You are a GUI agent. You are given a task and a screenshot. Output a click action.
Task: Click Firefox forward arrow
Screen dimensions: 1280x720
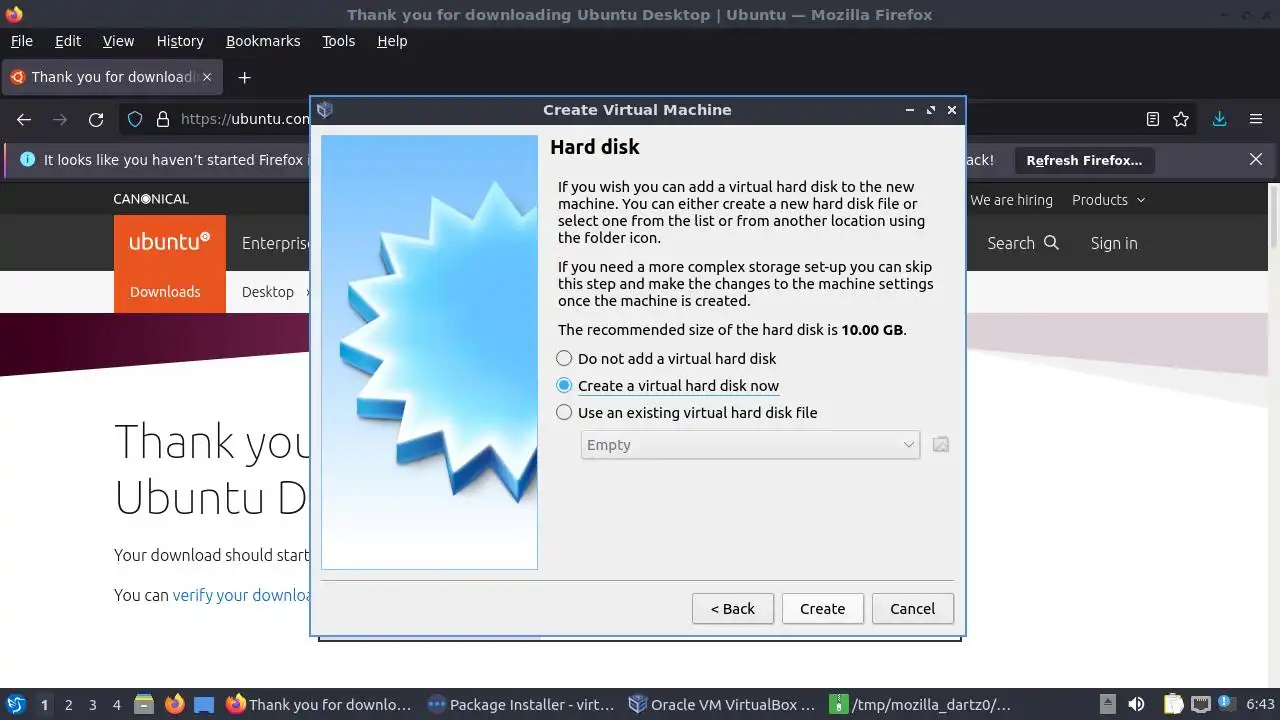[60, 119]
